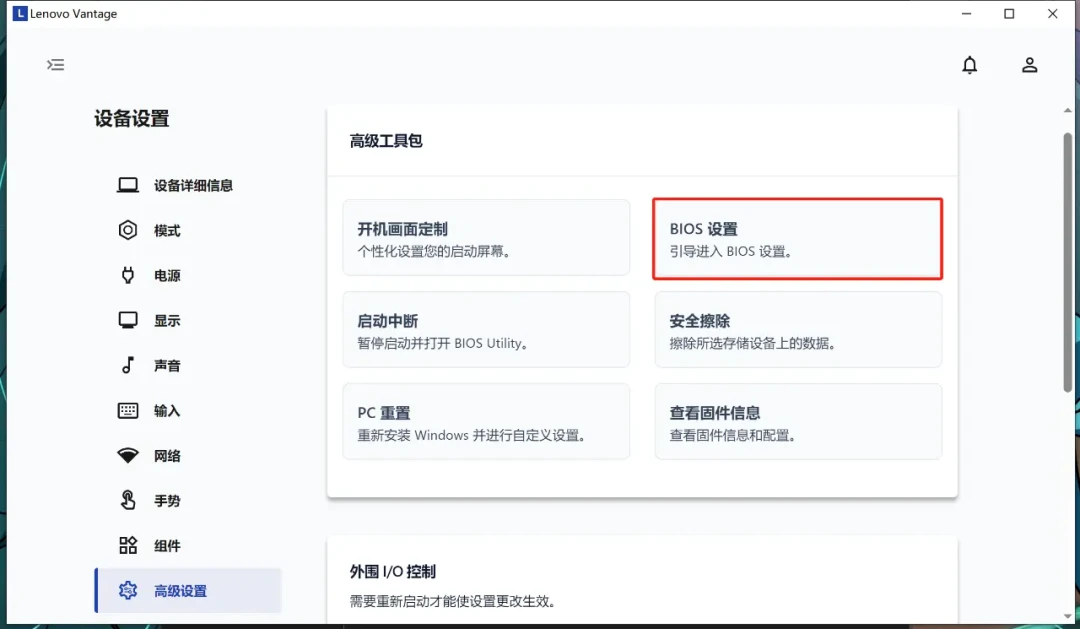Go to the 组件 page
The width and height of the screenshot is (1080, 629).
(188, 546)
